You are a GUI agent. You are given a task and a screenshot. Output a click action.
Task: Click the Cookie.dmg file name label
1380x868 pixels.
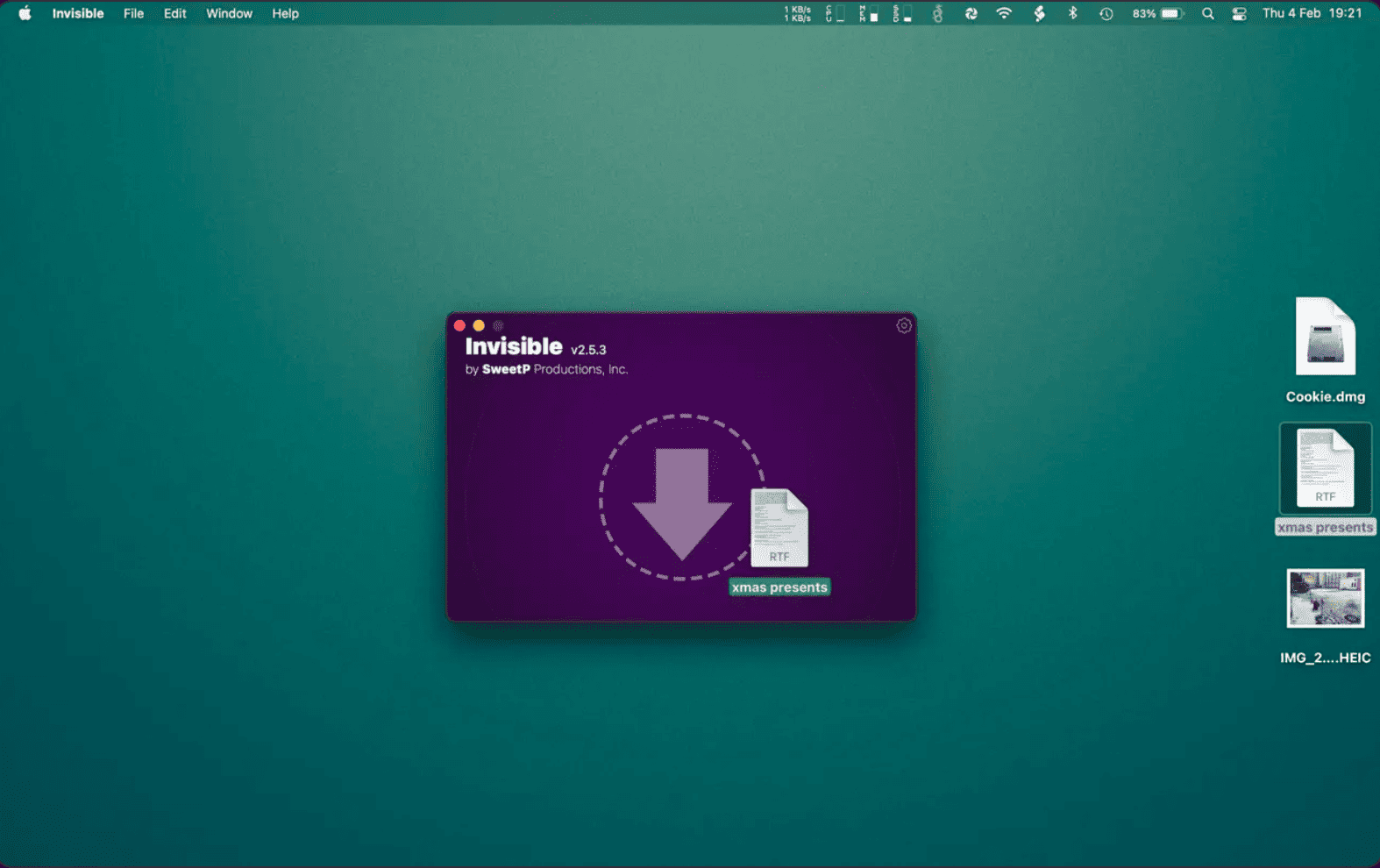point(1325,396)
